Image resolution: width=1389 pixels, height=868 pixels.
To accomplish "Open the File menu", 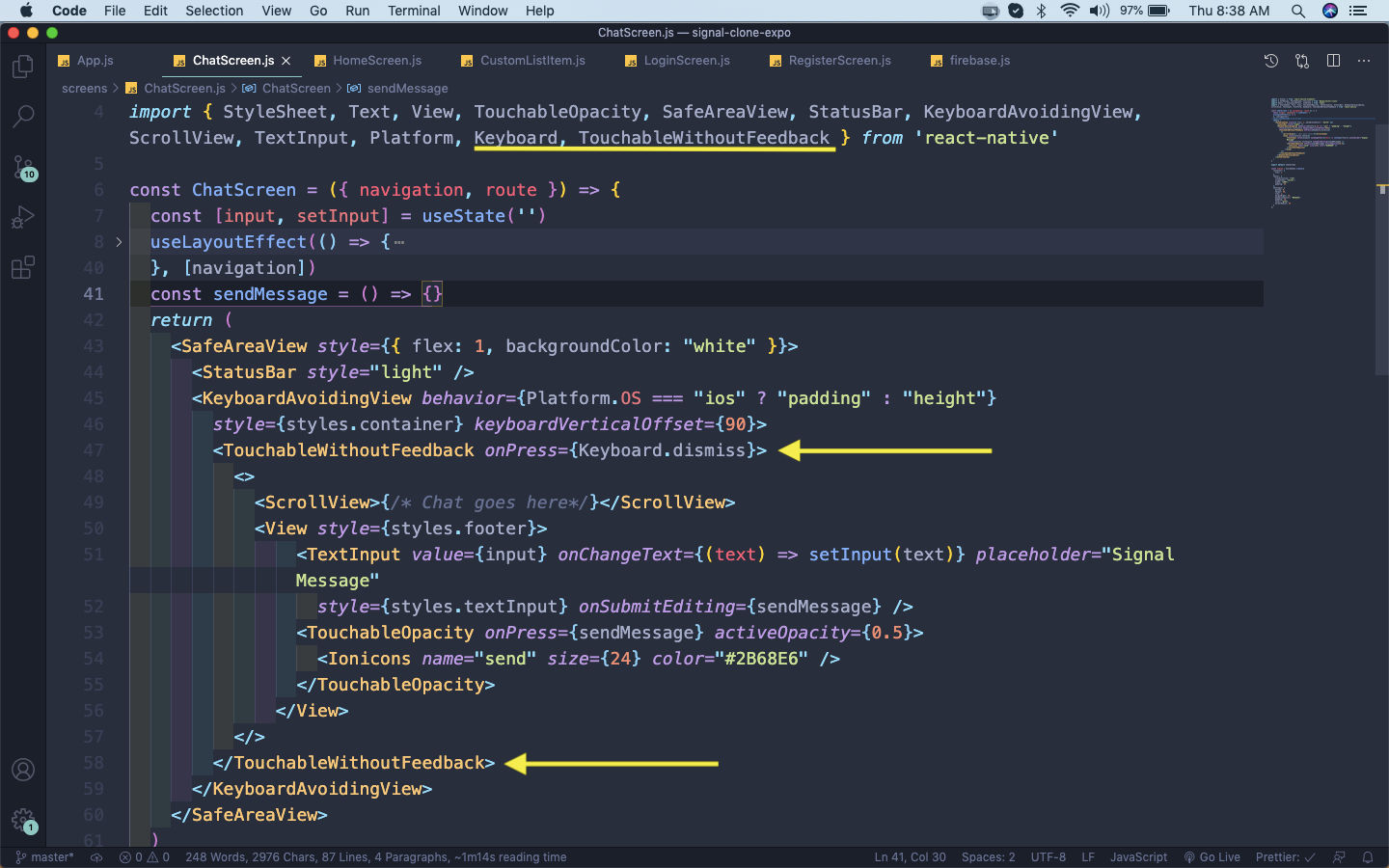I will point(115,11).
